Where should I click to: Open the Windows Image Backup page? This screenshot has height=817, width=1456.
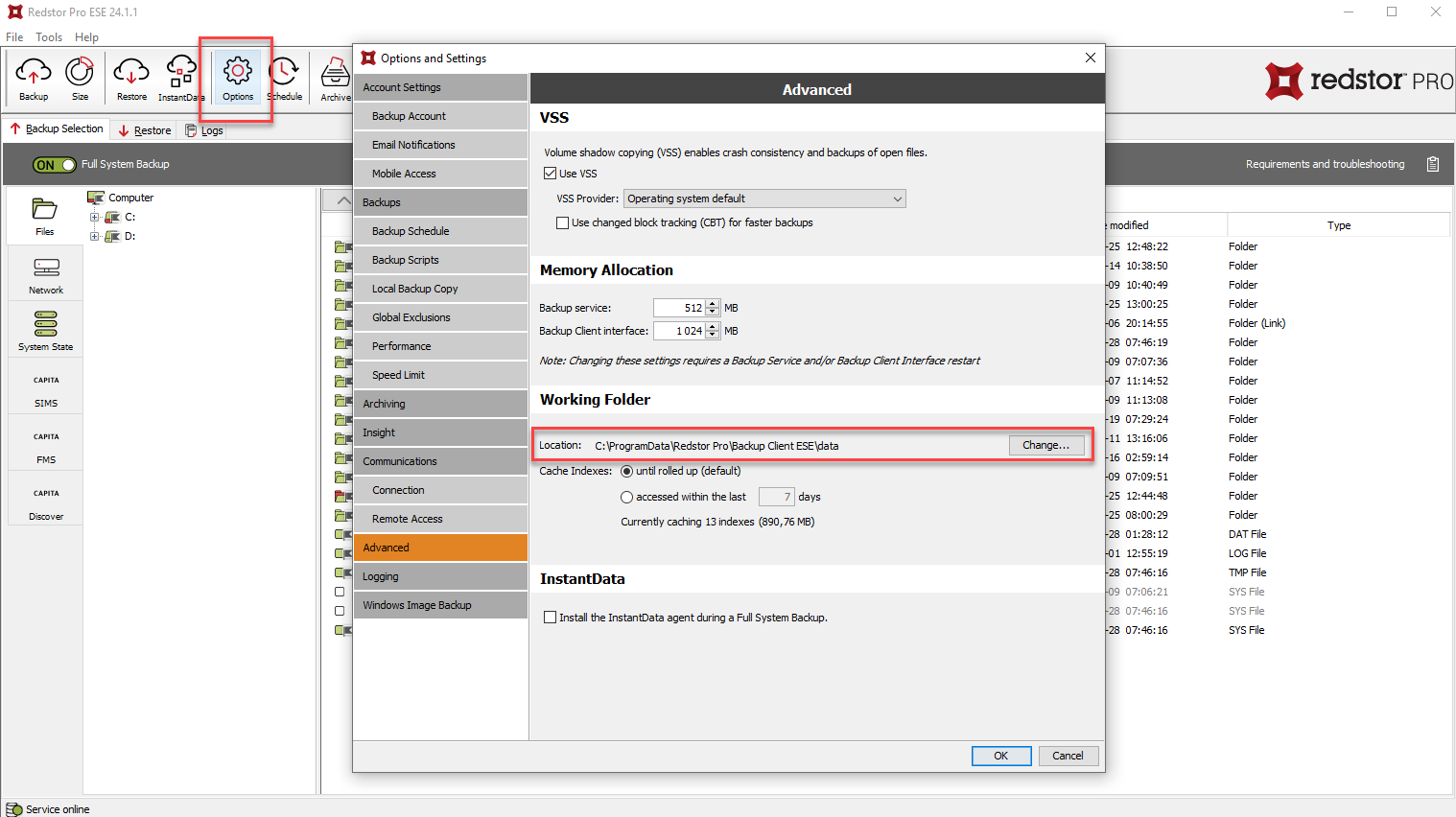440,605
